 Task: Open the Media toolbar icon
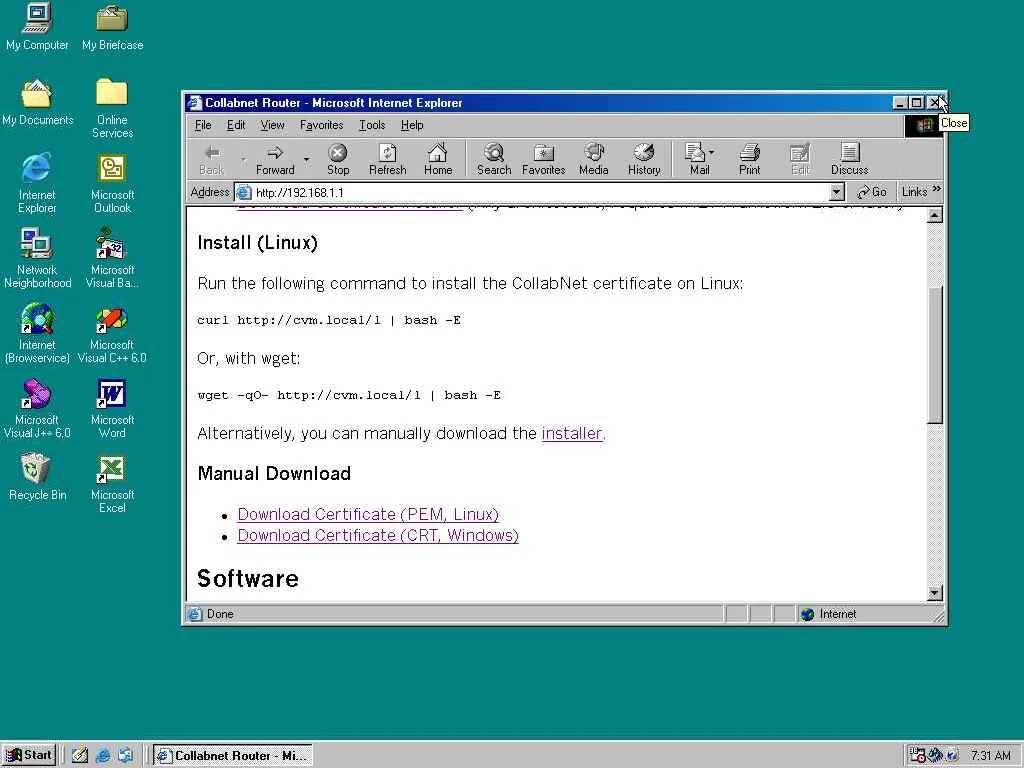click(x=594, y=159)
